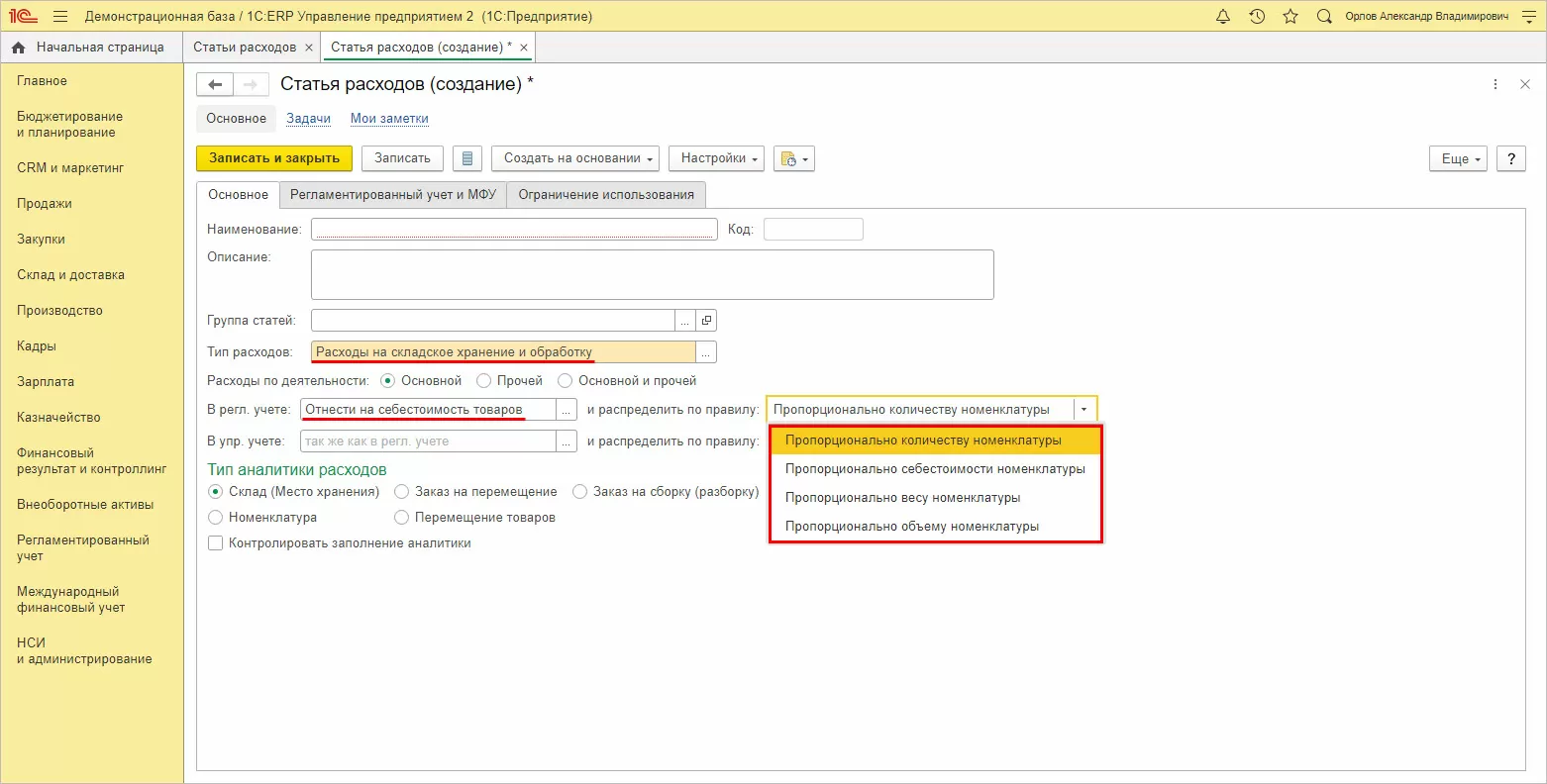The height and width of the screenshot is (784, 1547).
Task: Choose Пропорционально количеству номенклатуры in the list
Action: (x=936, y=441)
